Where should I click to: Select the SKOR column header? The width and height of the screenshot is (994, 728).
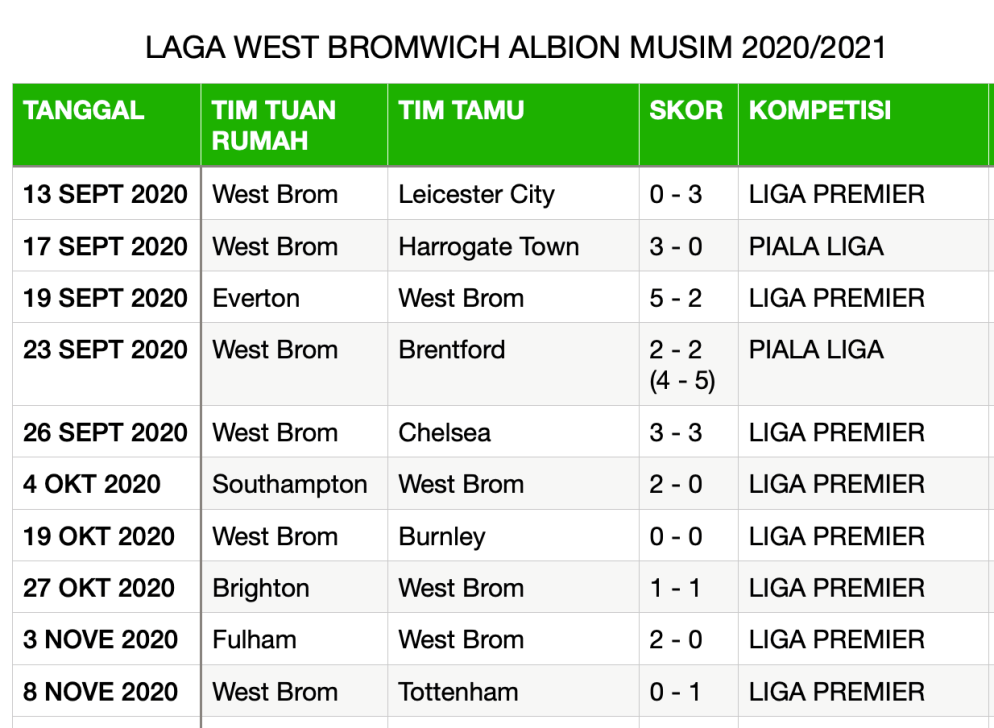[x=686, y=111]
